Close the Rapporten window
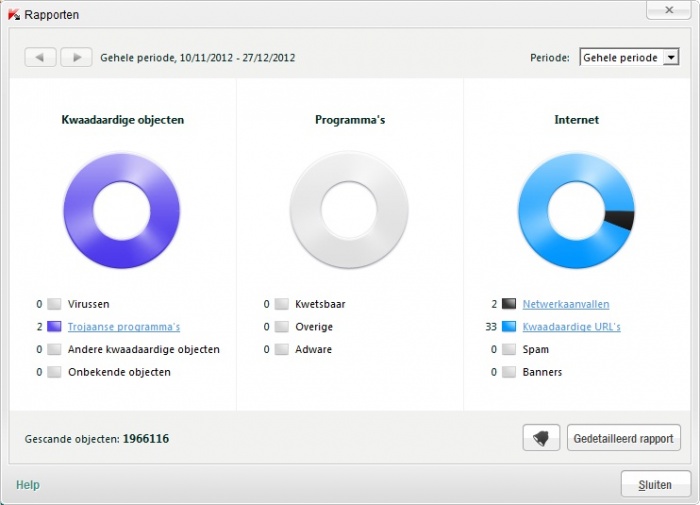Screen dimensions: 700x505 click(668, 10)
